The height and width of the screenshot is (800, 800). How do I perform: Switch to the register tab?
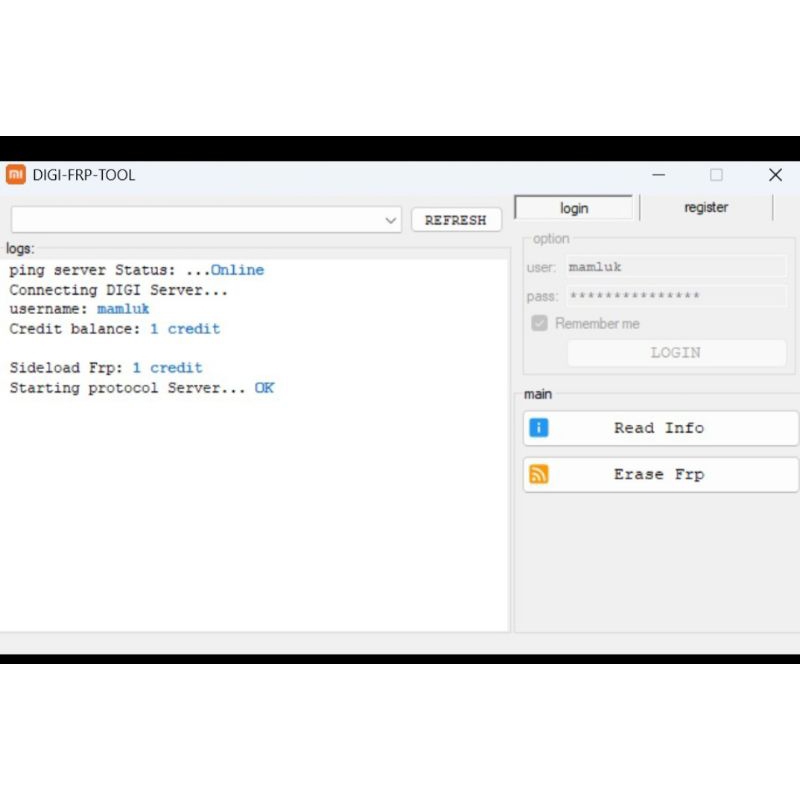[706, 208]
